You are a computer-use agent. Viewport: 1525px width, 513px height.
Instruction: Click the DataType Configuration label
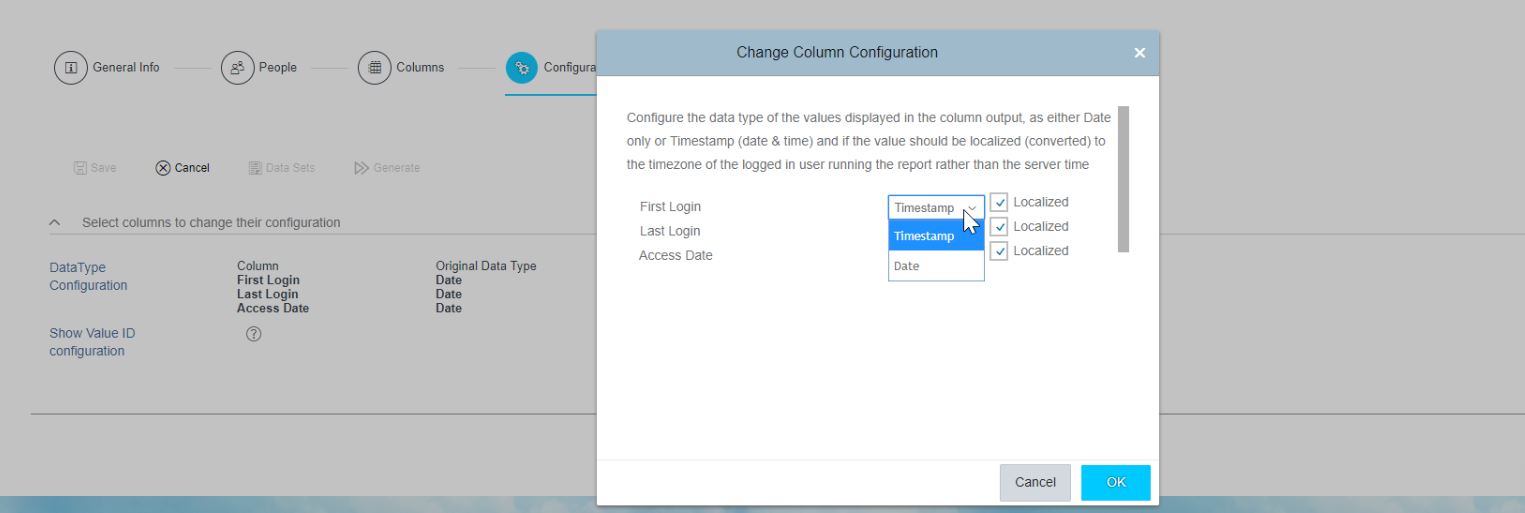(88, 277)
